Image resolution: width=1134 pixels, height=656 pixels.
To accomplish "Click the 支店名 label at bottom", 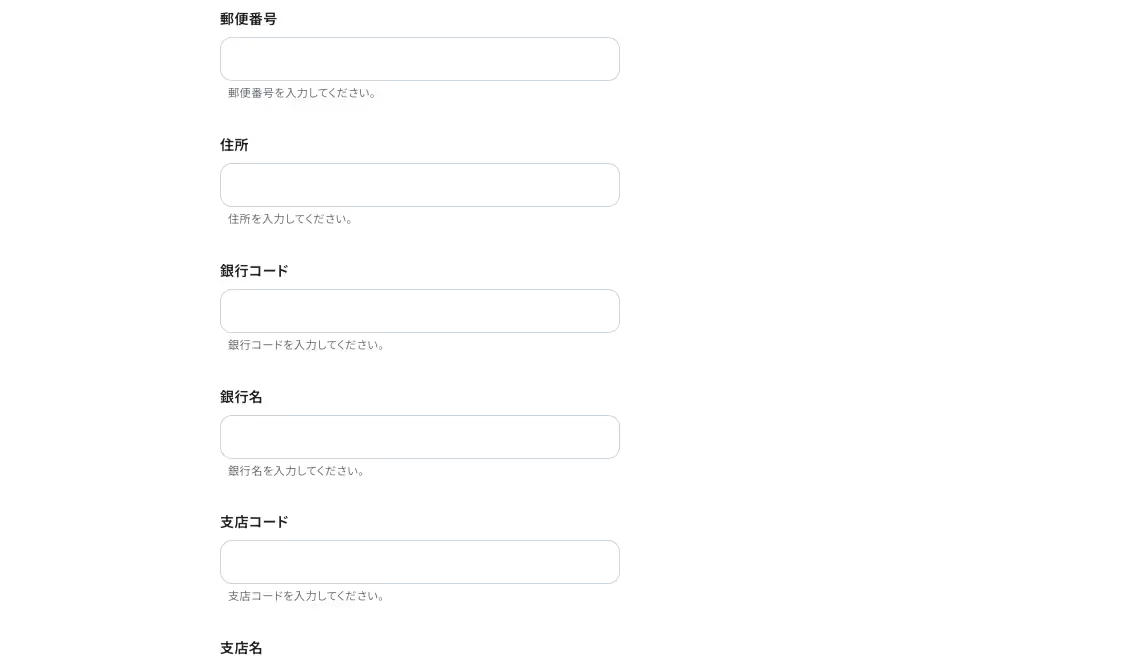I will (241, 647).
